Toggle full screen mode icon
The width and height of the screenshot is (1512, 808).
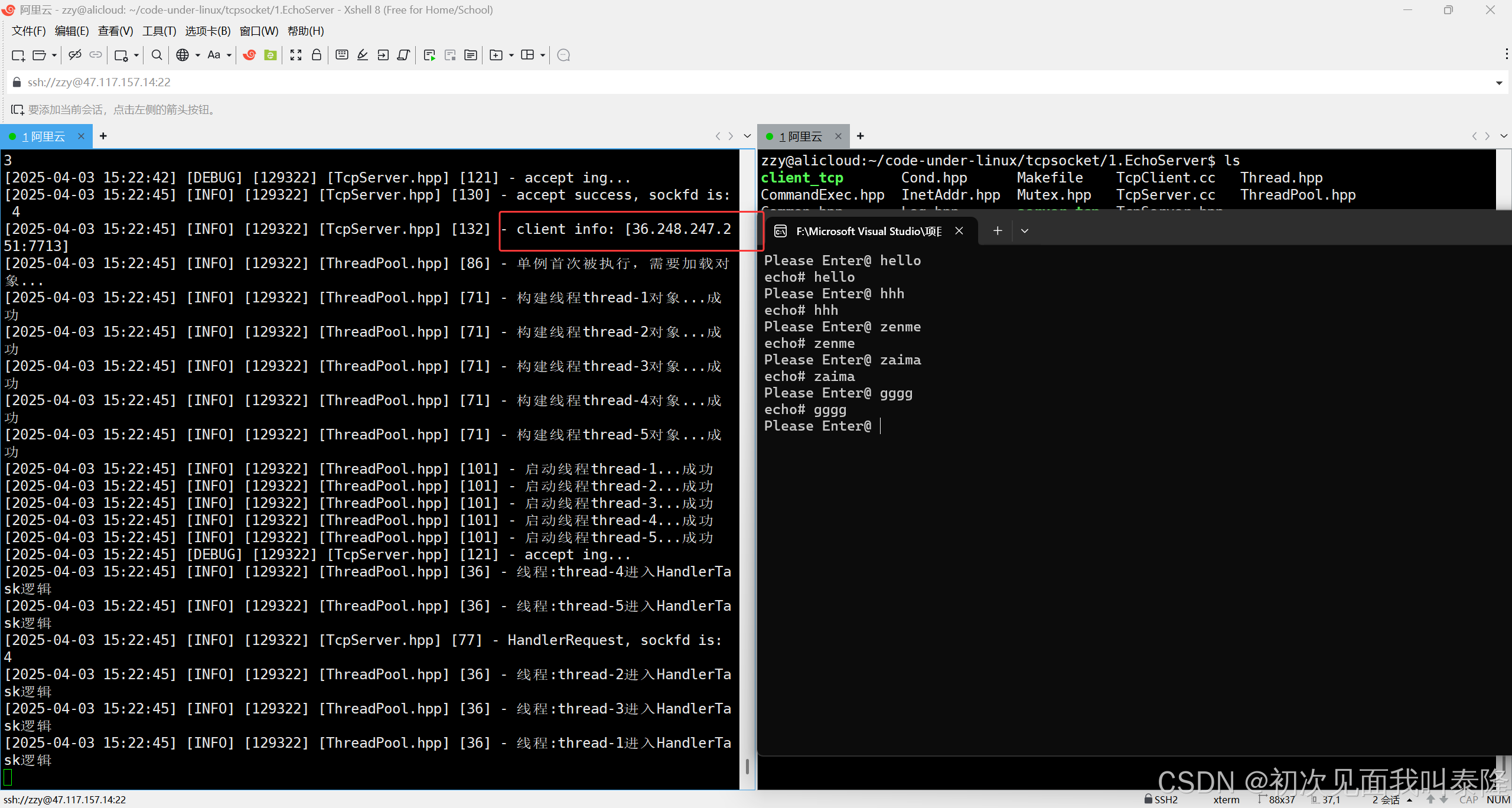[x=296, y=55]
